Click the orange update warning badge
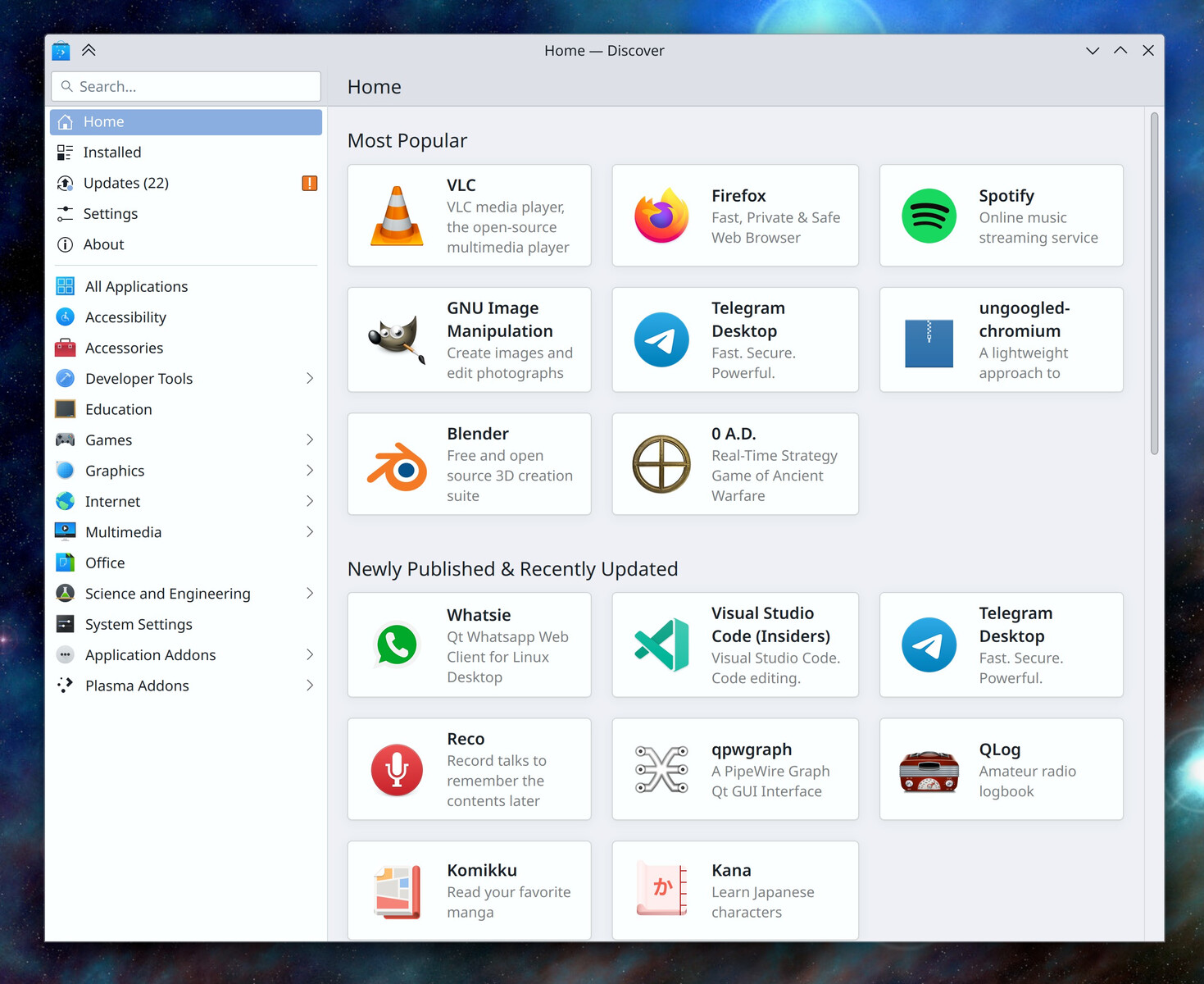The height and width of the screenshot is (984, 1204). click(310, 183)
